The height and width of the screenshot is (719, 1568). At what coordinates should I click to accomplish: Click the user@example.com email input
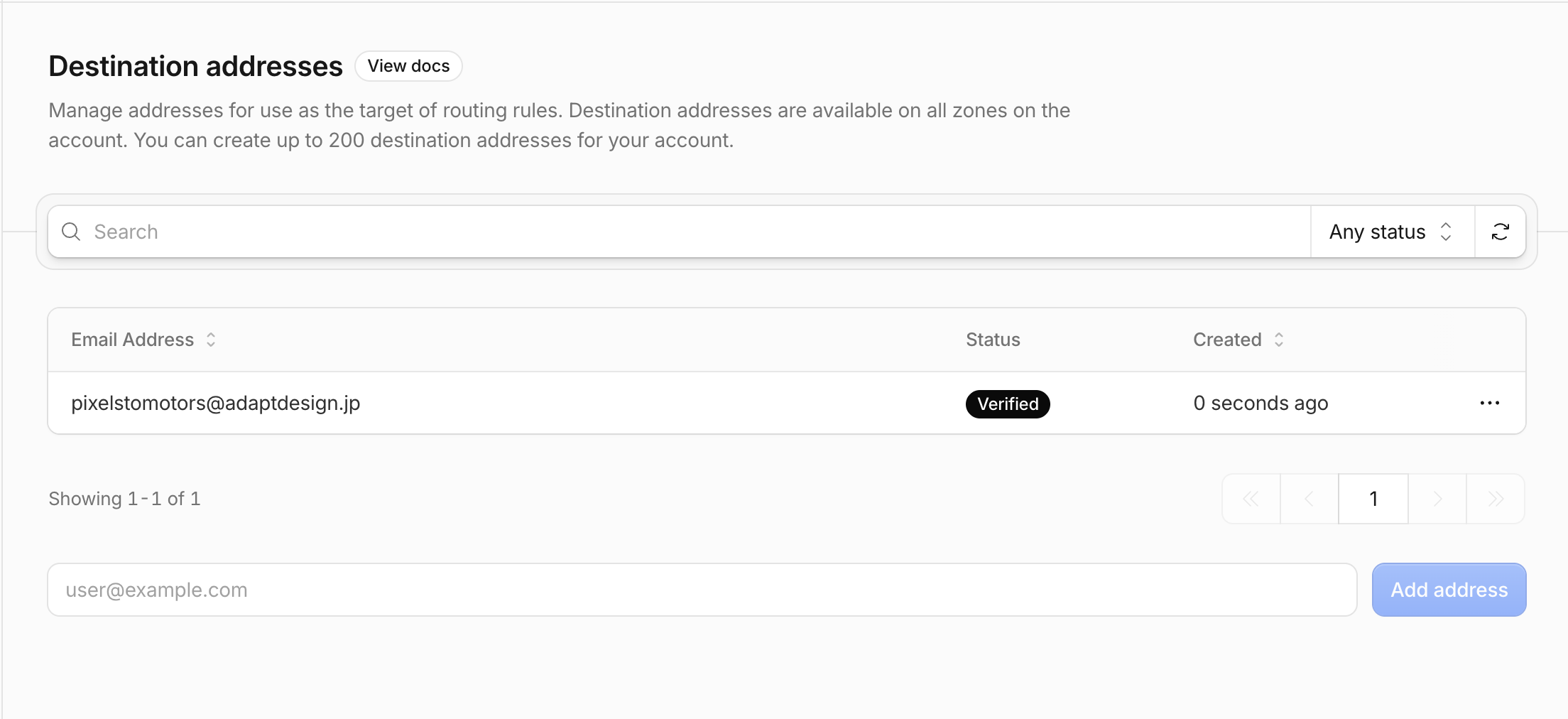pos(702,590)
